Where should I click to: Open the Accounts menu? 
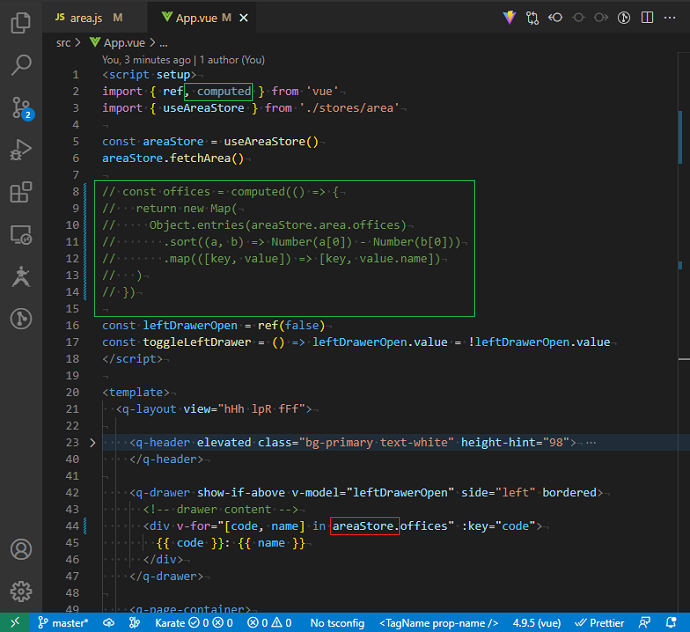coord(21,549)
